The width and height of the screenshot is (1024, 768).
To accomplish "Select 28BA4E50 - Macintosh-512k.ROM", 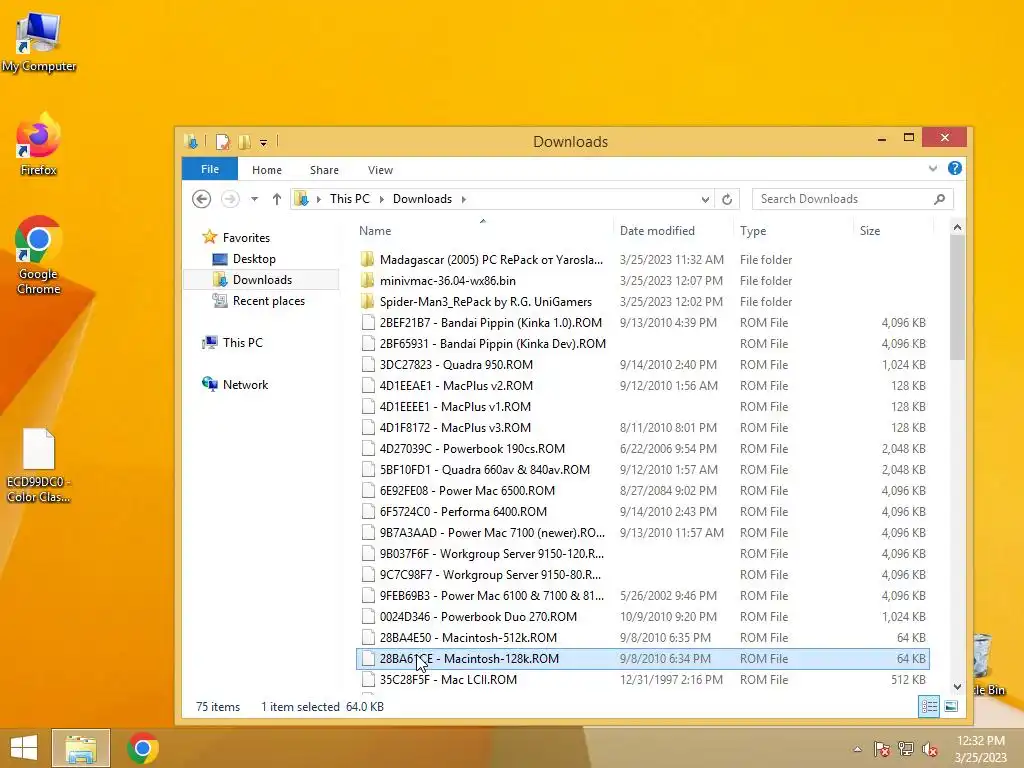I will [x=643, y=637].
